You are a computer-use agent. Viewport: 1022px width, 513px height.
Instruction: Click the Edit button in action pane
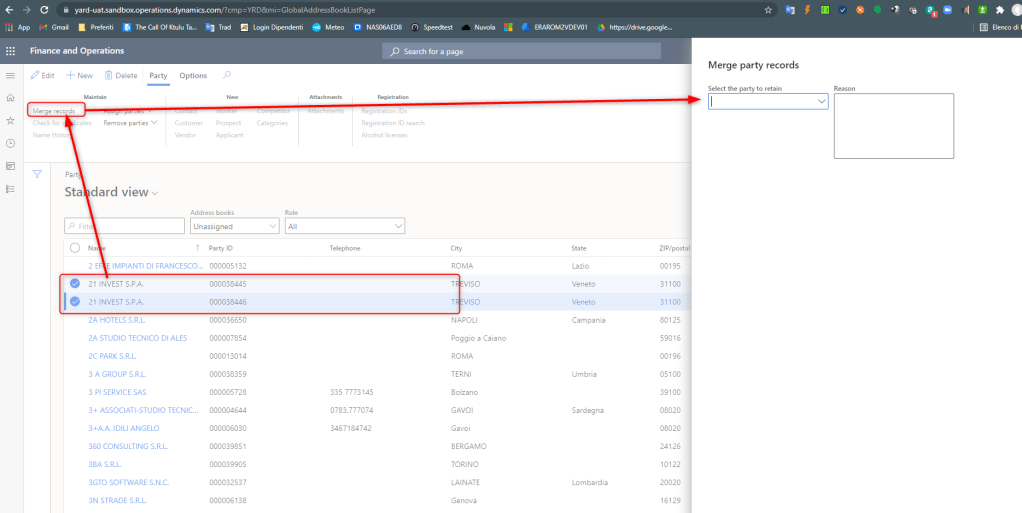click(x=42, y=76)
